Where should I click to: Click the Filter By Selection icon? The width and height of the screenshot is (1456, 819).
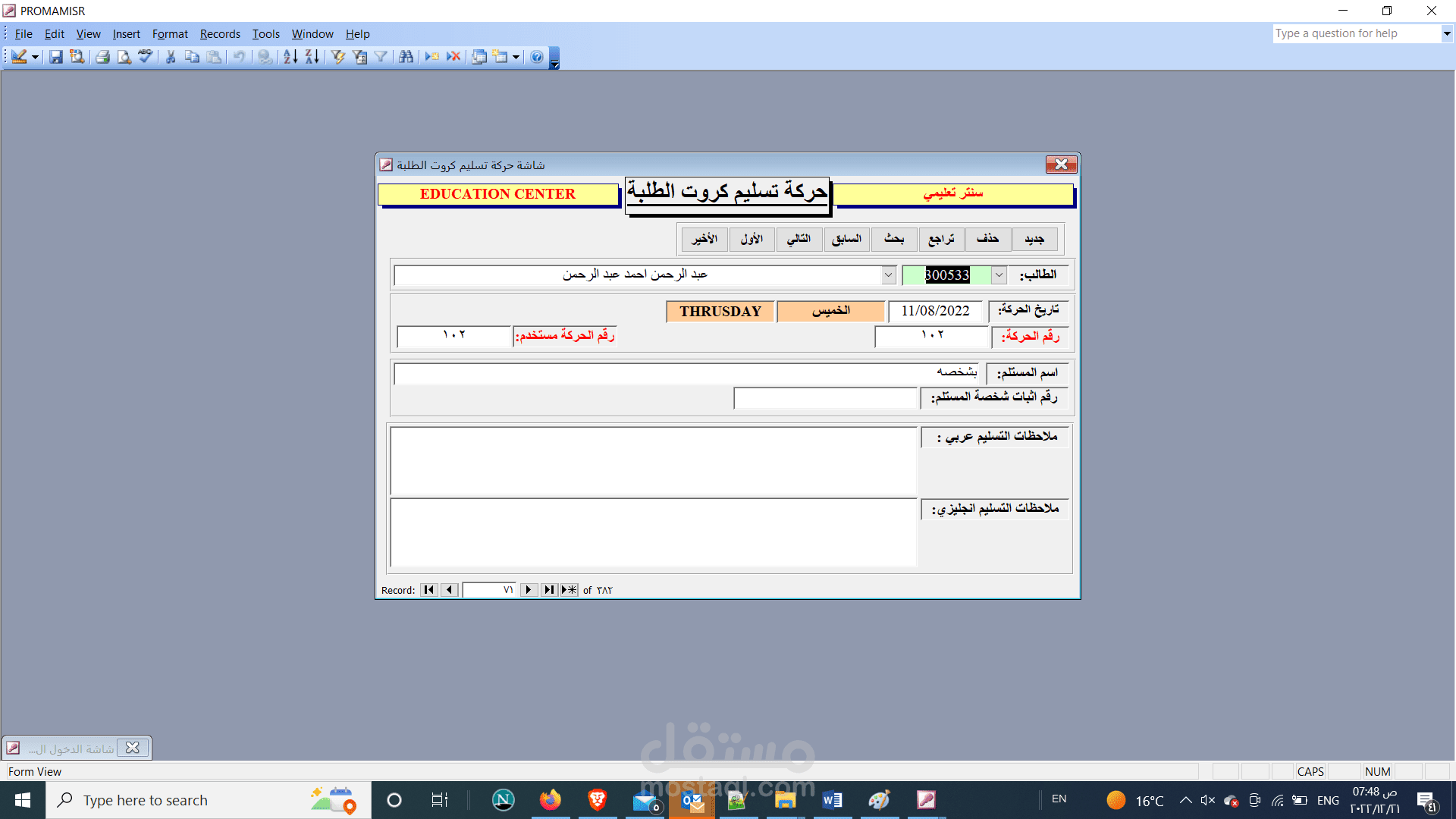click(338, 57)
